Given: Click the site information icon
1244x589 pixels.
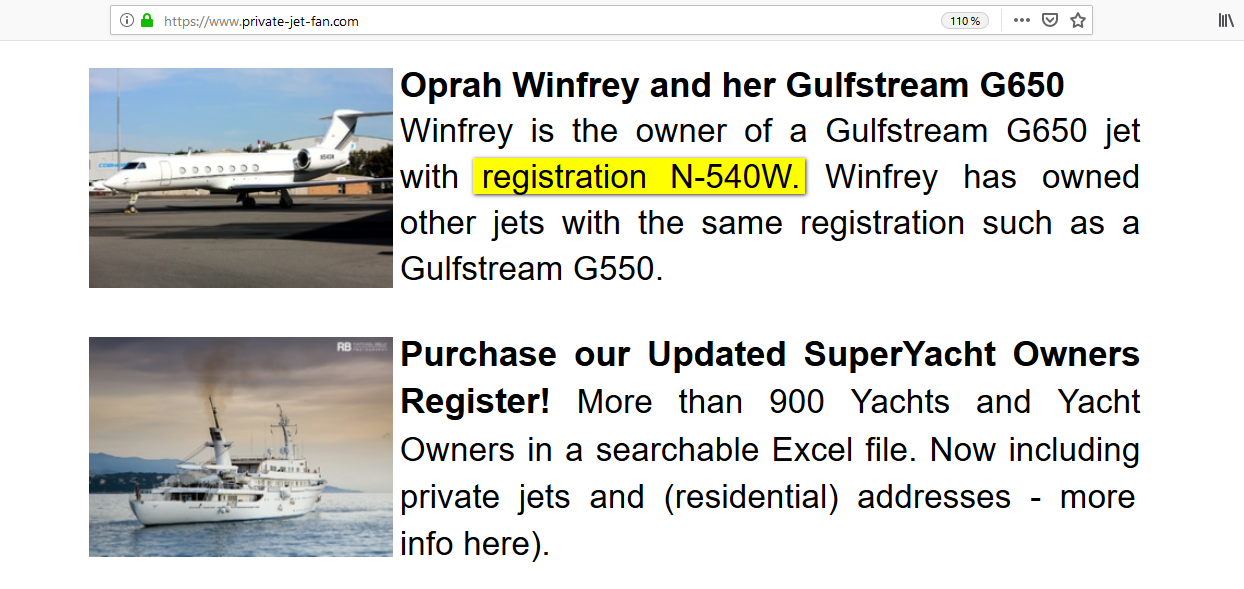Looking at the screenshot, I should 127,20.
